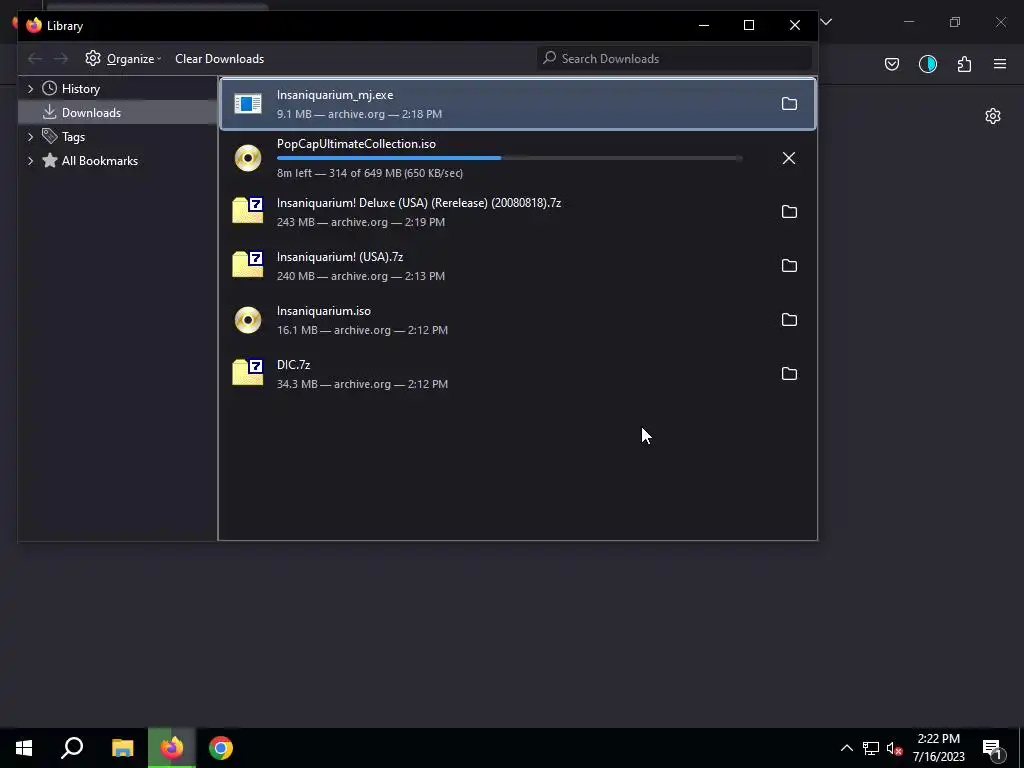Select the DIC.7z file name

click(x=293, y=365)
